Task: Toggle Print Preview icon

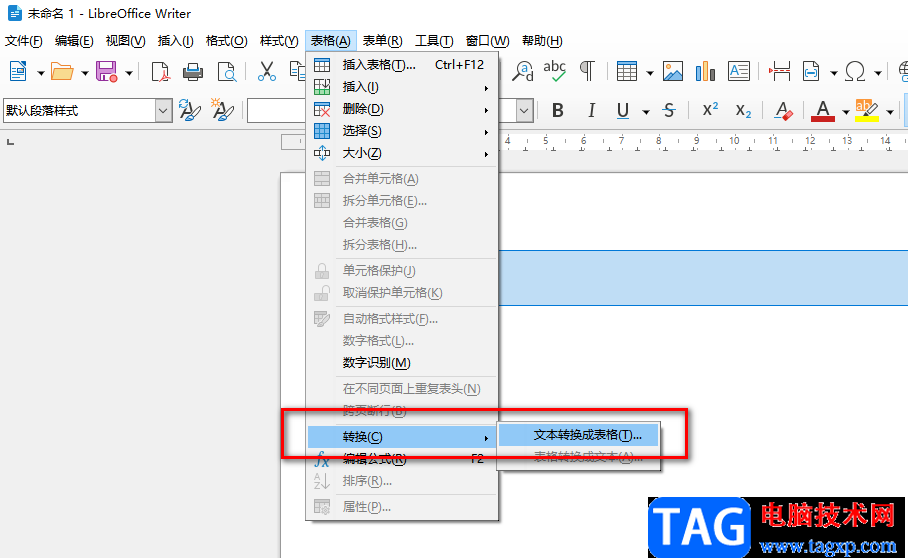Action: pyautogui.click(x=226, y=72)
